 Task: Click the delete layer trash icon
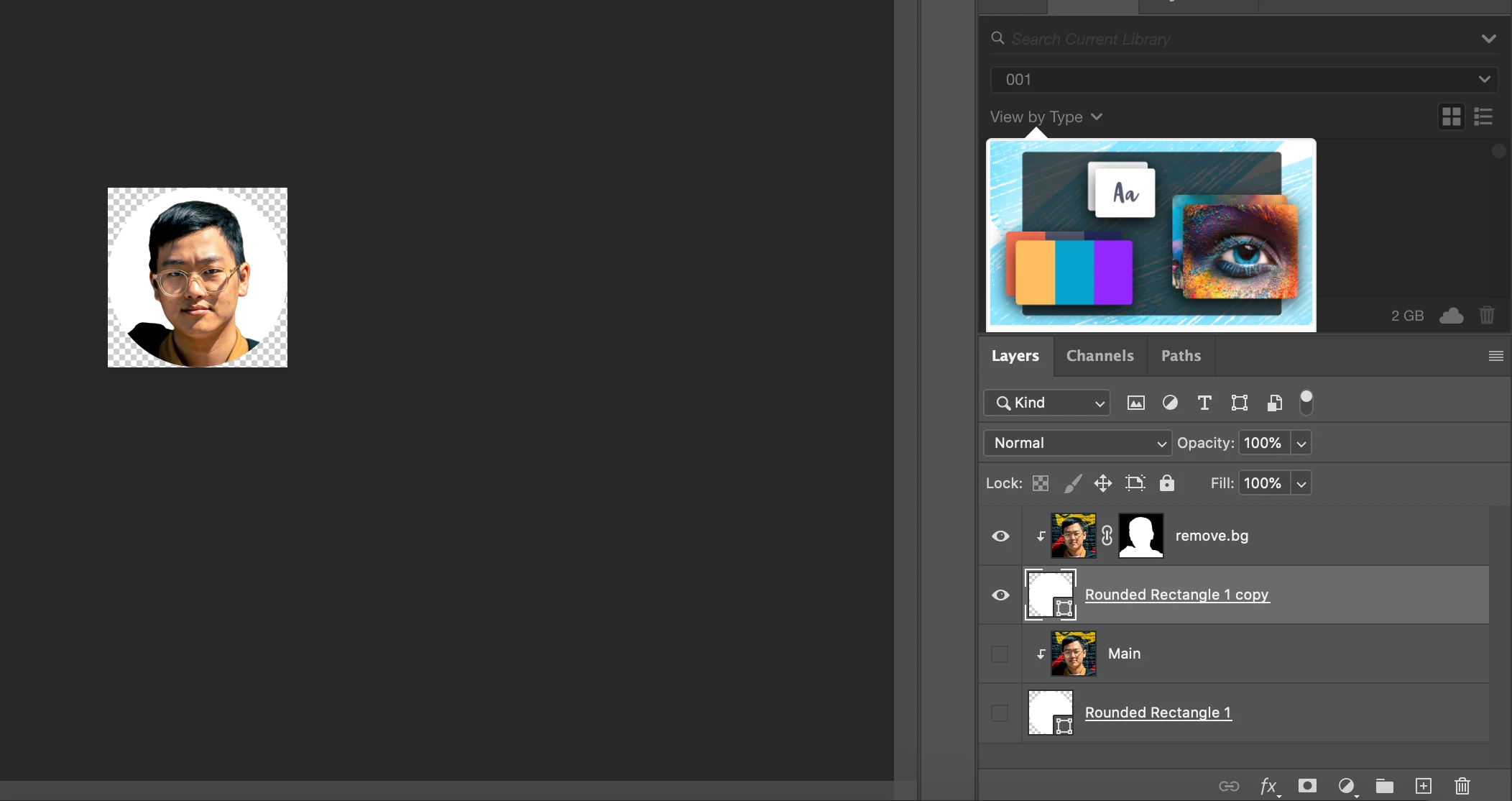(1462, 786)
